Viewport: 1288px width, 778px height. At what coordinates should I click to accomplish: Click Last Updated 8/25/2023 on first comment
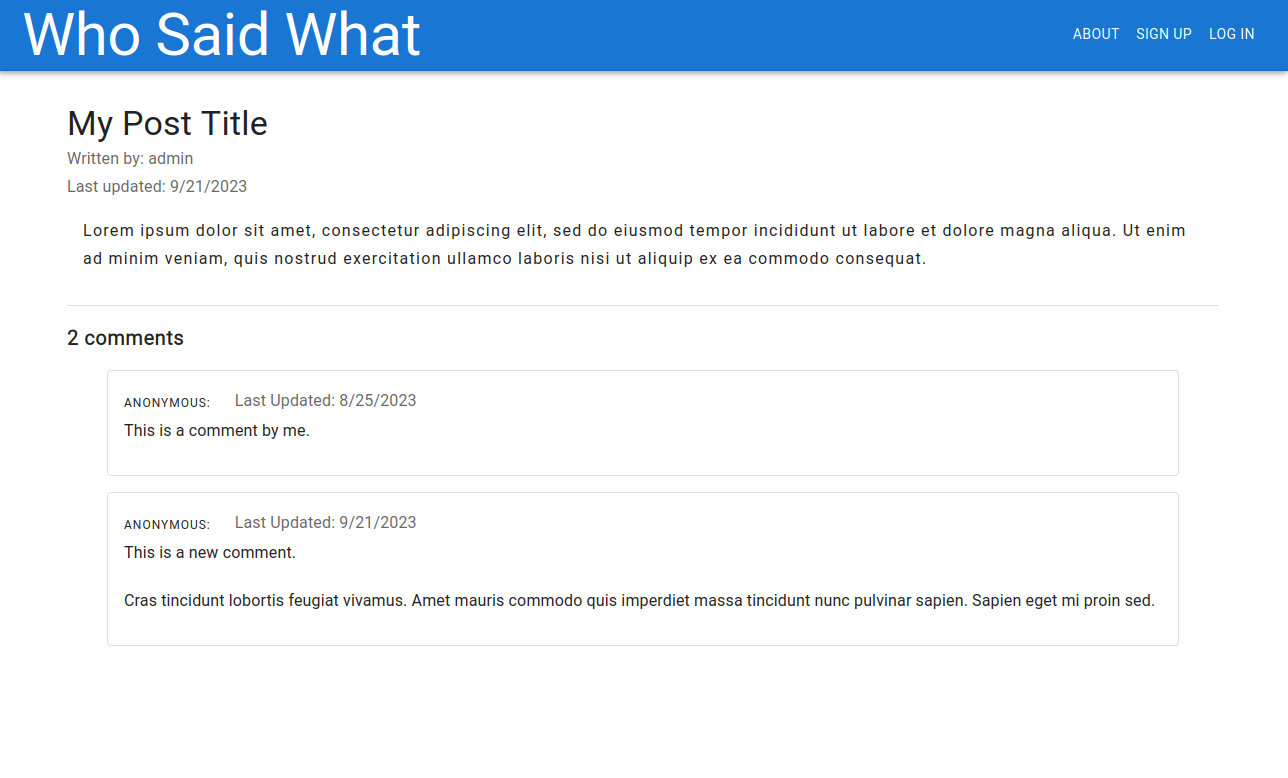click(325, 400)
